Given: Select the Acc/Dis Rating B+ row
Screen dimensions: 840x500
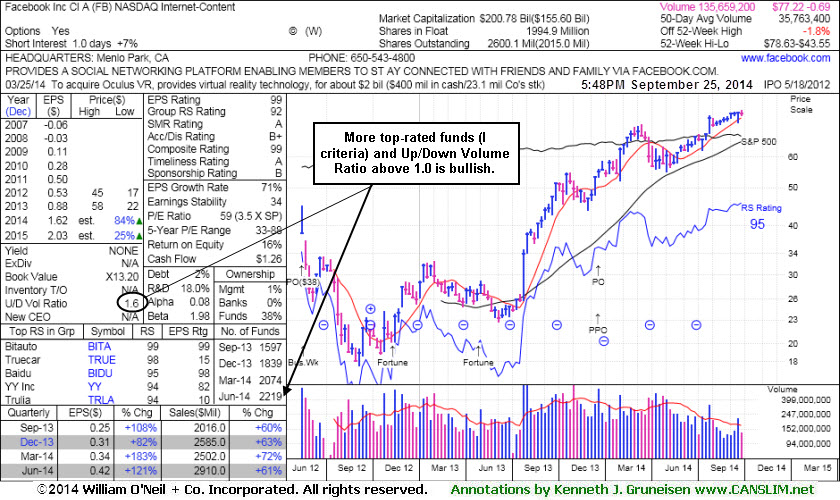Looking at the screenshot, I should pyautogui.click(x=215, y=137).
